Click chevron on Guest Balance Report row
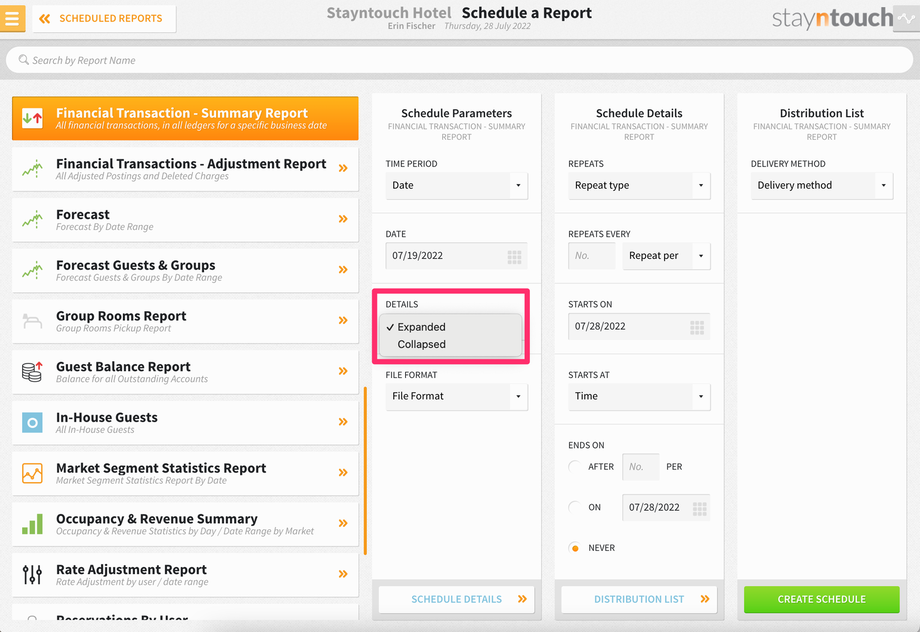This screenshot has width=920, height=632. click(343, 371)
